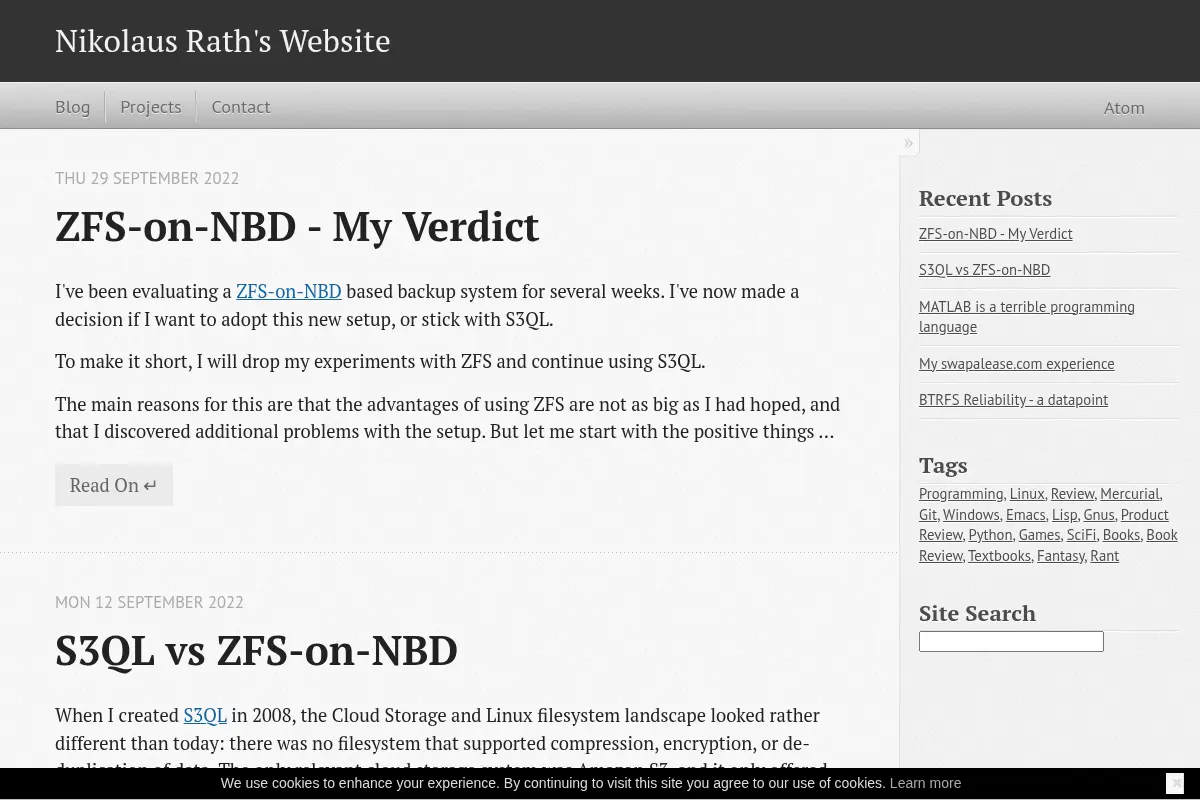Go to Nikolaus Rath's Website home title
The height and width of the screenshot is (800, 1200).
coord(222,41)
